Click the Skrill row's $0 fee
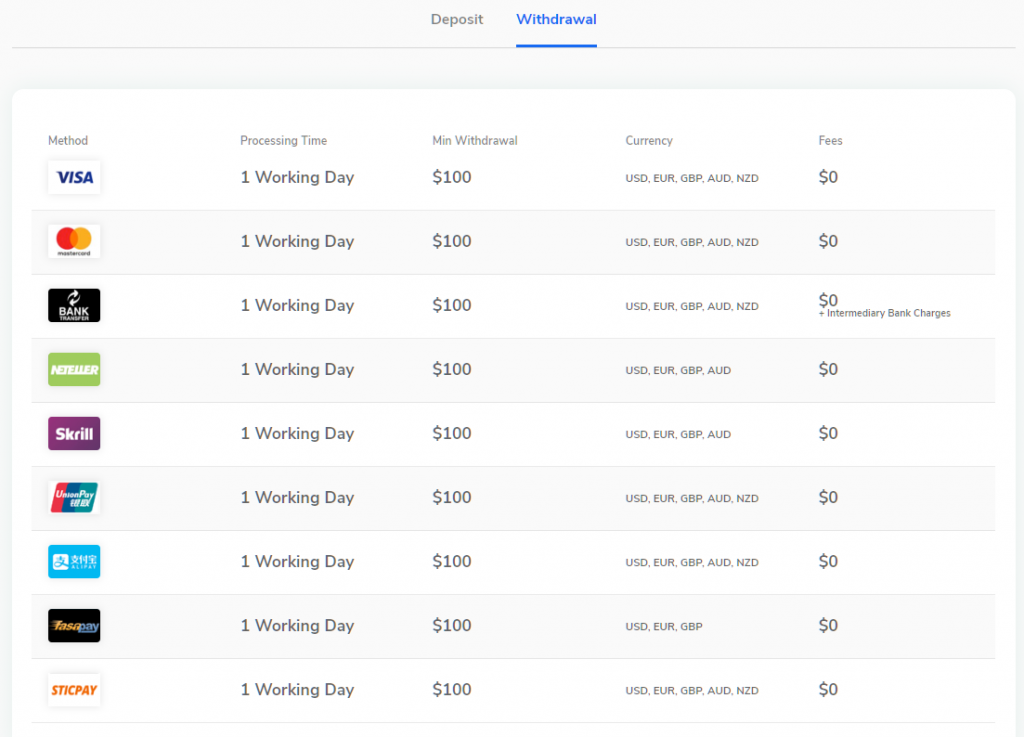1024x737 pixels. 828,433
